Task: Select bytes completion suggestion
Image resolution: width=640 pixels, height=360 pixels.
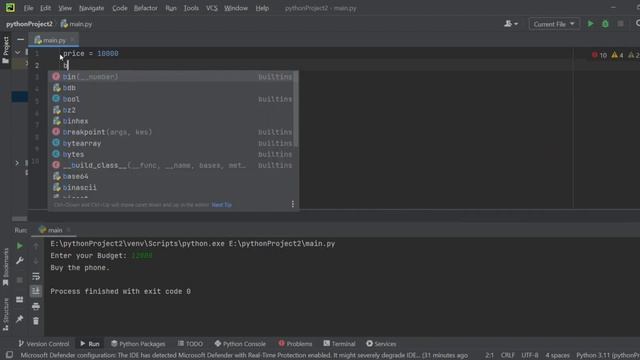Action: coord(171,154)
